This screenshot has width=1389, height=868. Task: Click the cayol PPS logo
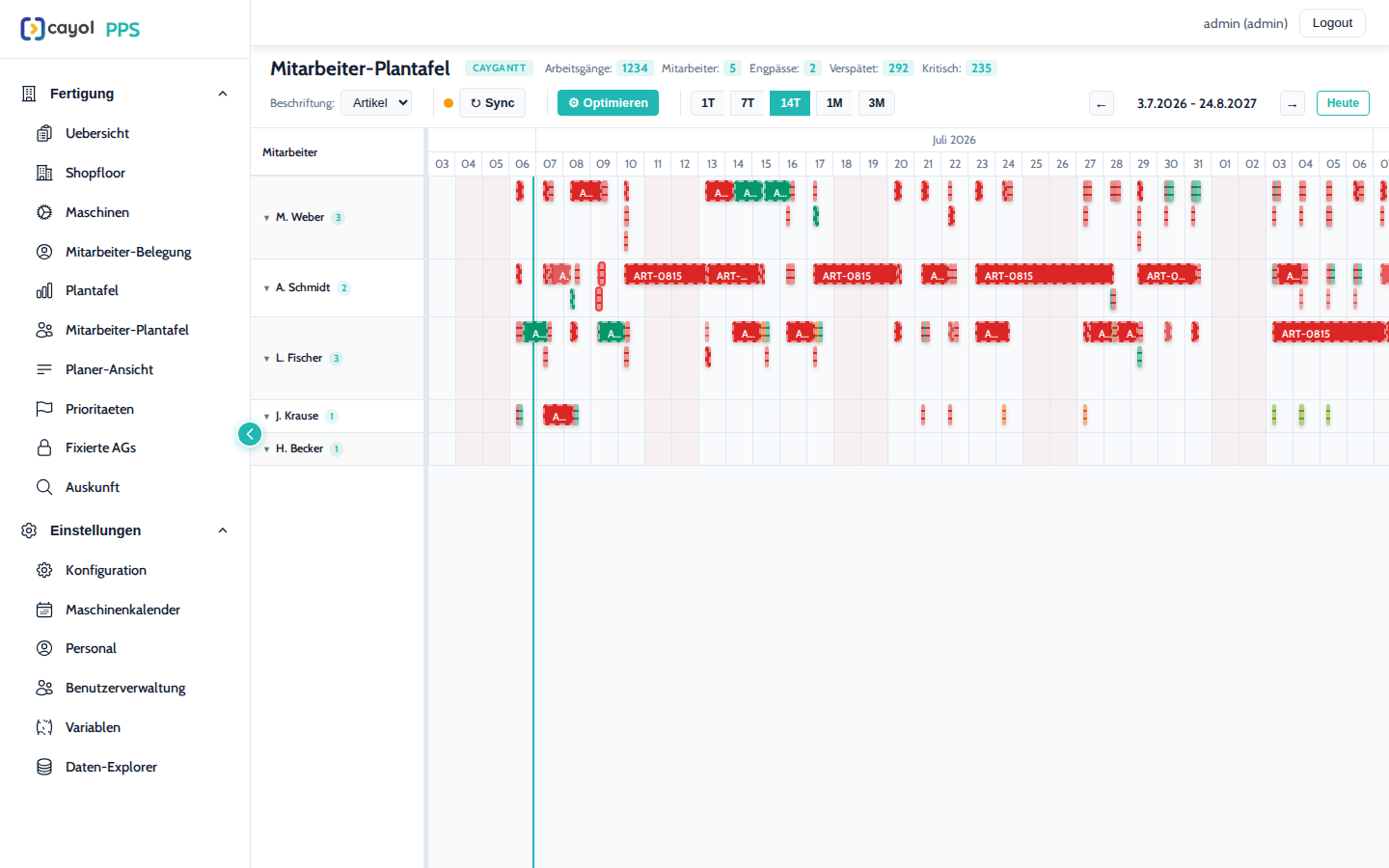[x=80, y=29]
